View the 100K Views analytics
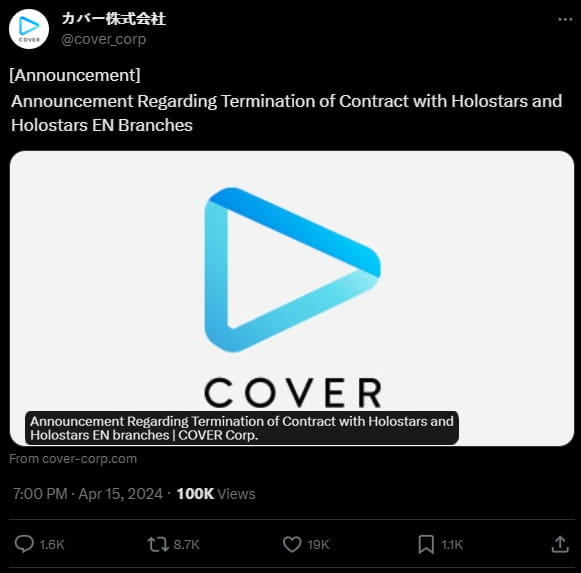This screenshot has width=581, height=573. pyautogui.click(x=216, y=494)
